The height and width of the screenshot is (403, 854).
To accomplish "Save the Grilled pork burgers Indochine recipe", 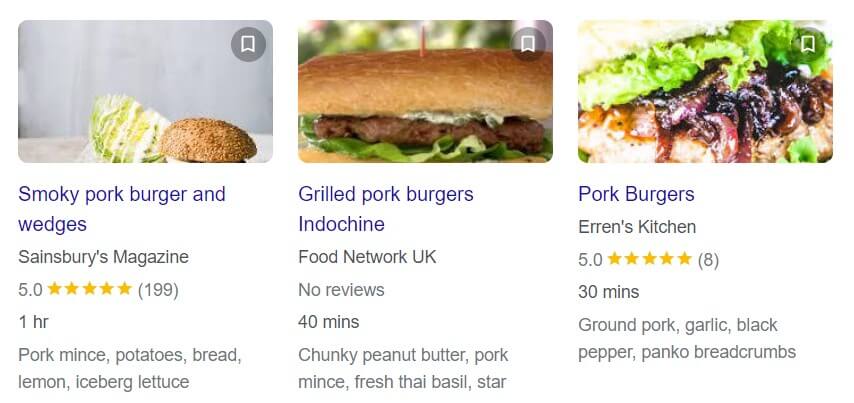I will click(529, 44).
